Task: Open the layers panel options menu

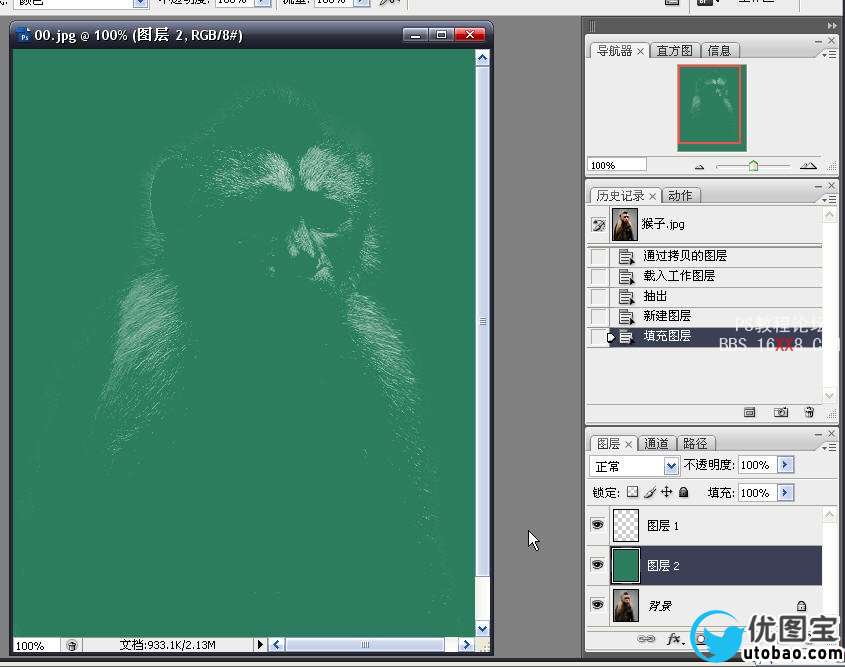Action: point(829,448)
